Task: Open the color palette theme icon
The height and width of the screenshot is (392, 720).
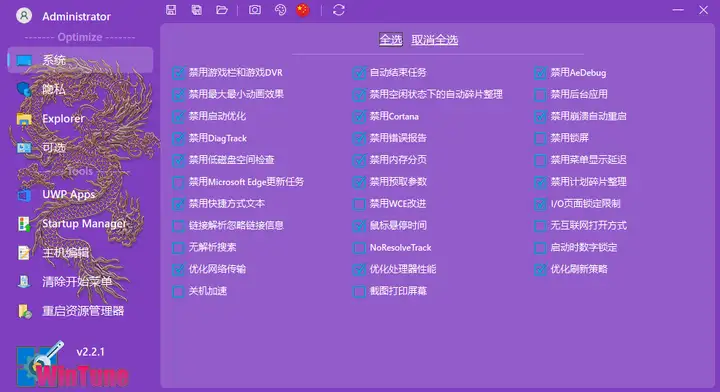Action: tap(280, 10)
